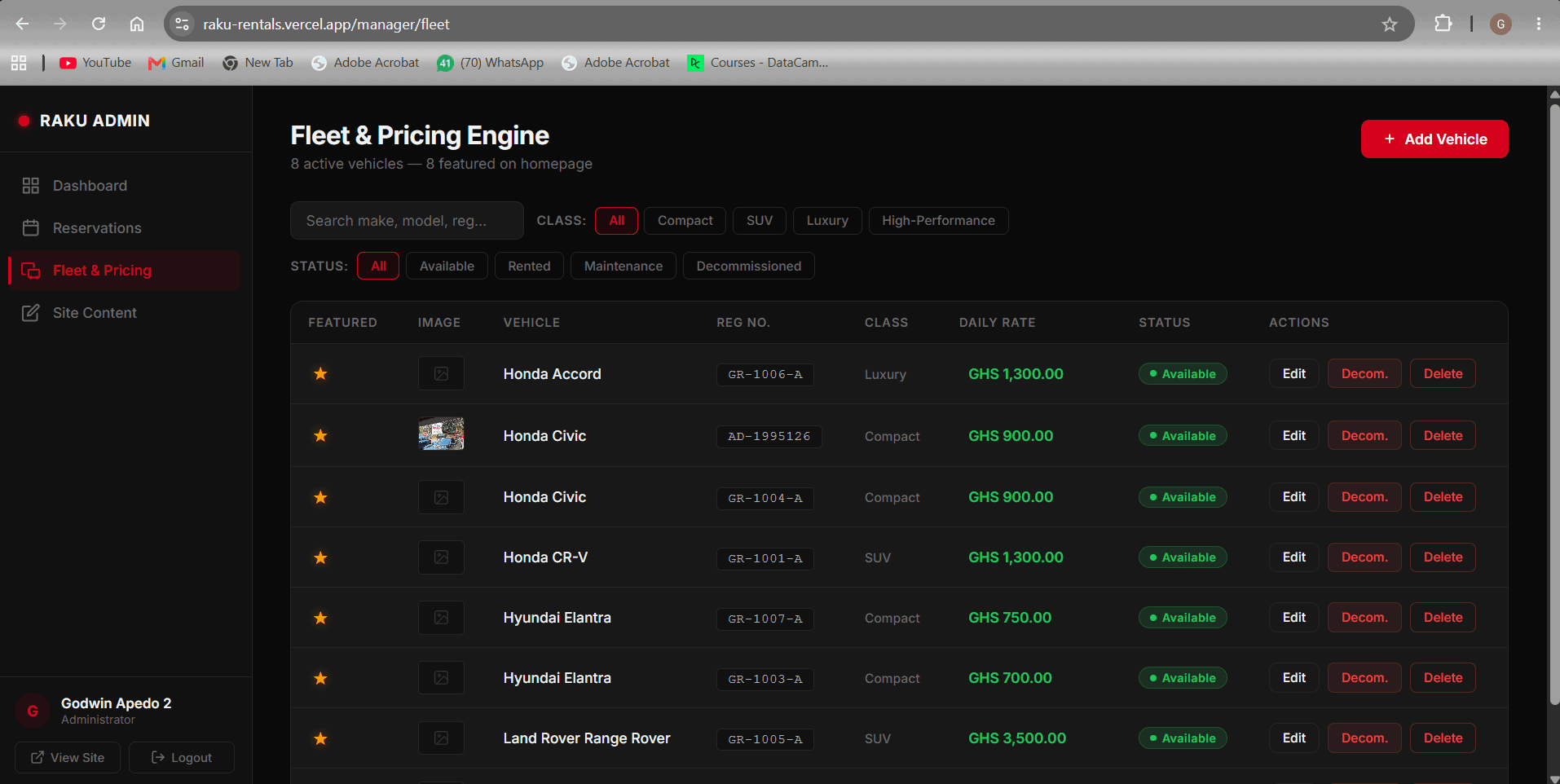Filter by Compact class
Image resolution: width=1560 pixels, height=784 pixels.
[x=685, y=221]
